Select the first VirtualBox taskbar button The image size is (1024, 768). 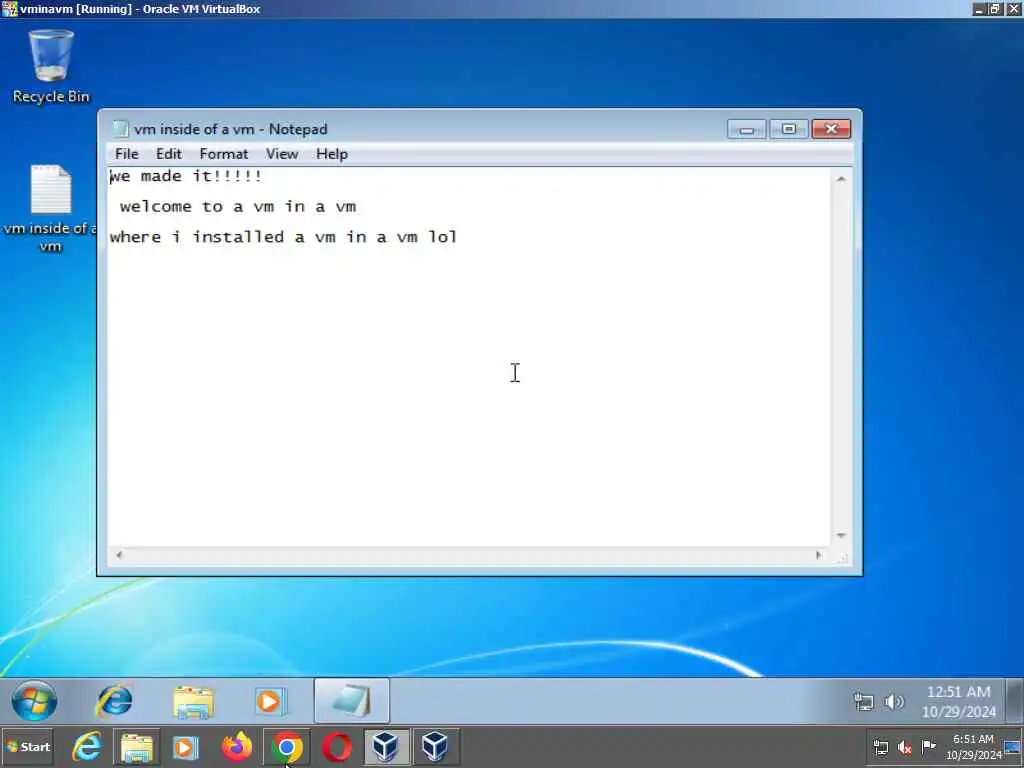coord(386,747)
